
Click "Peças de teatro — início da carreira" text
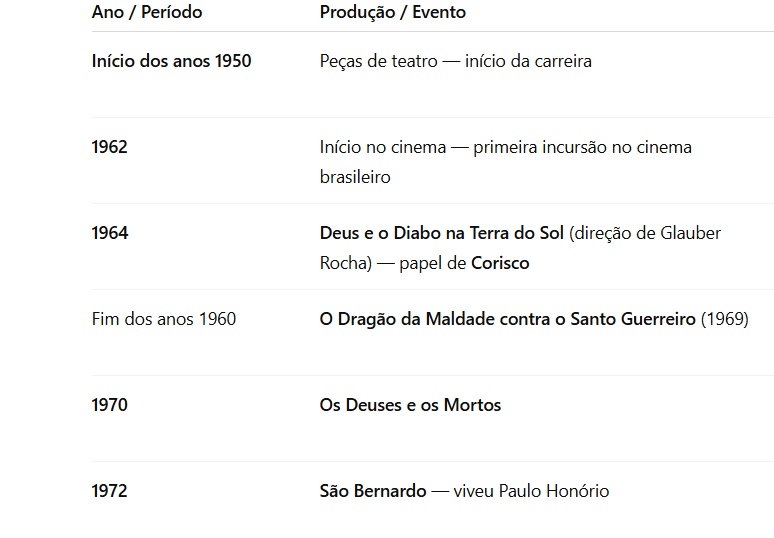[455, 61]
